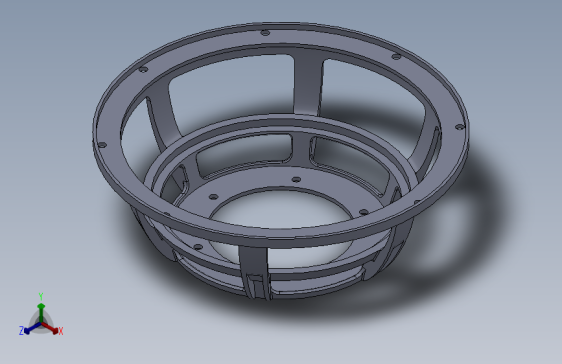Click the blue Z axis of the orientation triad

32,328
